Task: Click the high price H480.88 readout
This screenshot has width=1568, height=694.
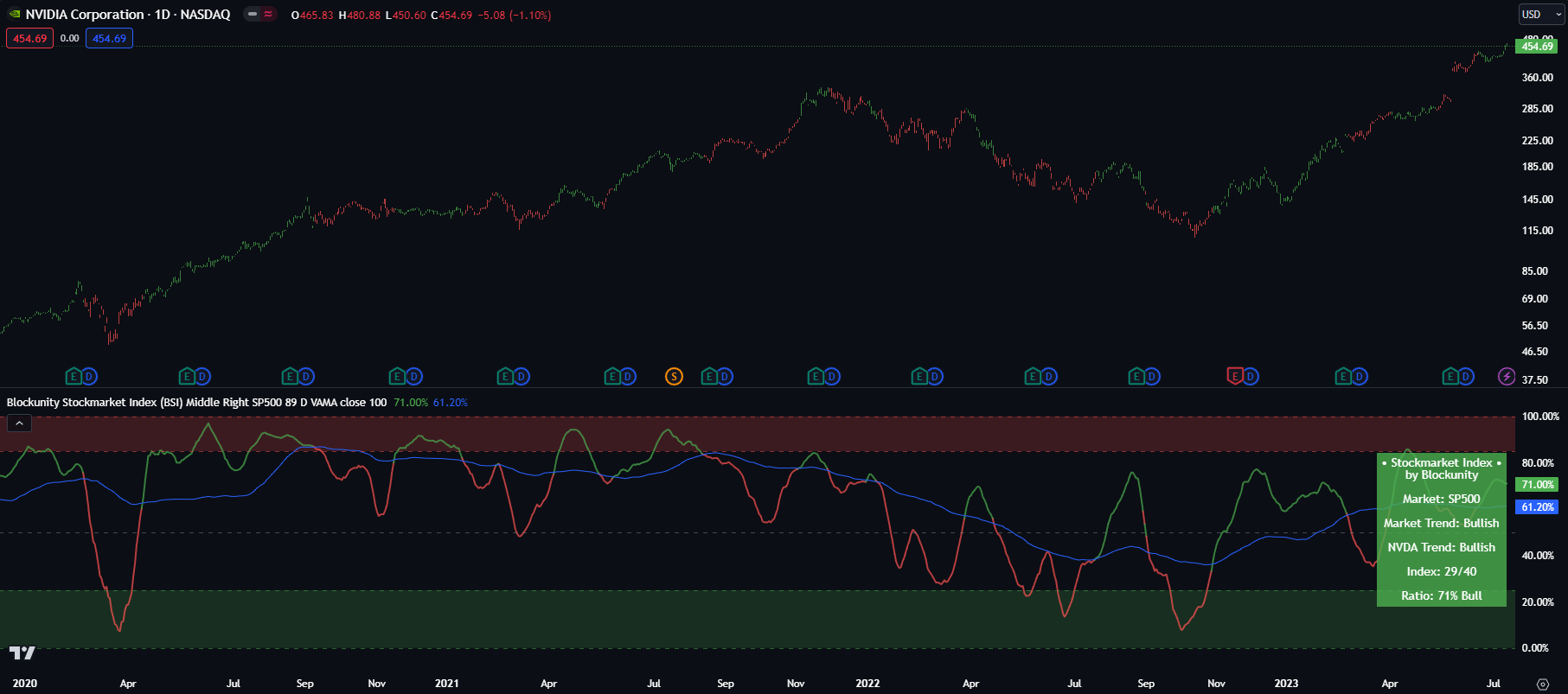Action: click(360, 16)
